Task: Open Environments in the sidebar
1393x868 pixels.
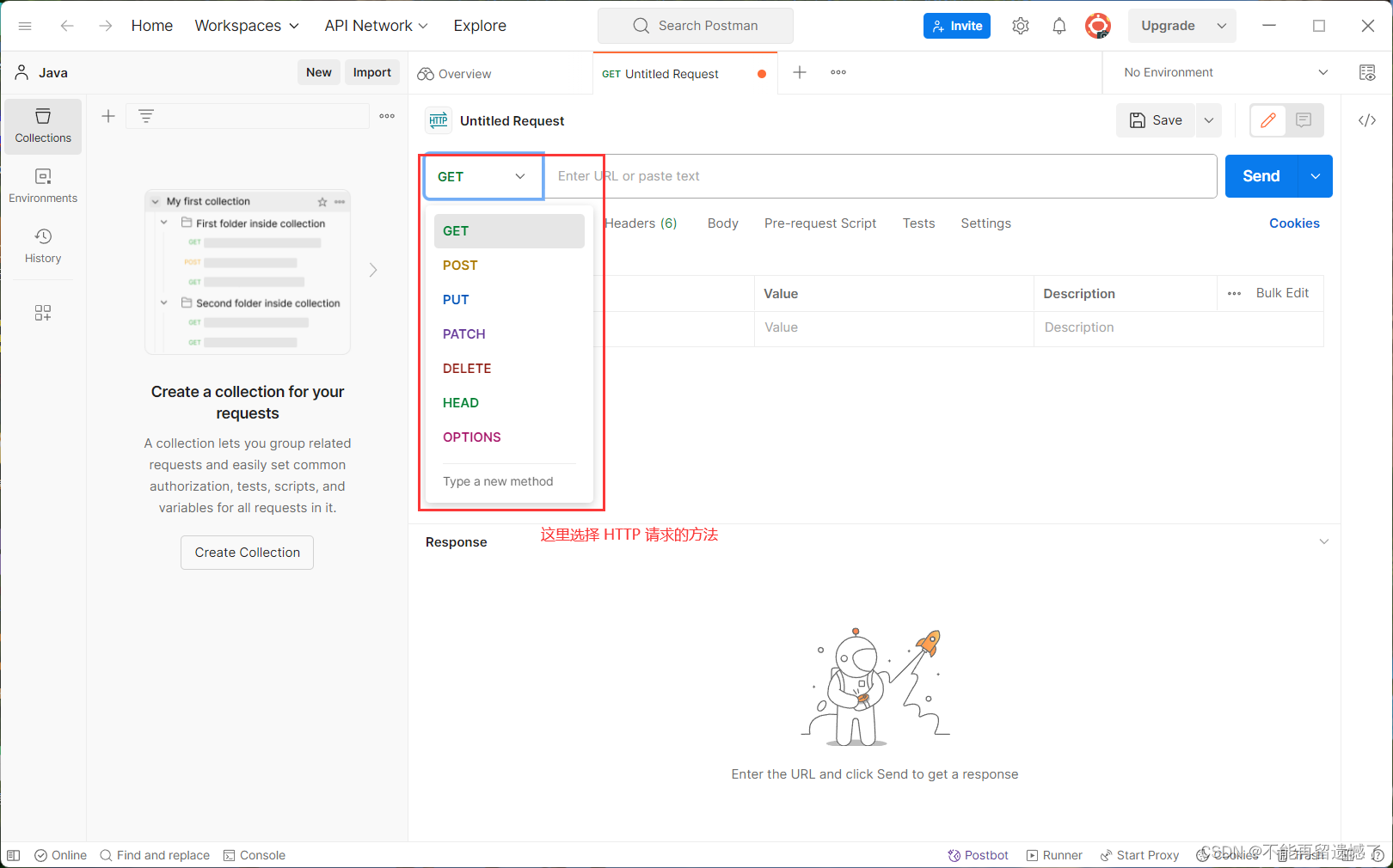Action: (x=43, y=186)
